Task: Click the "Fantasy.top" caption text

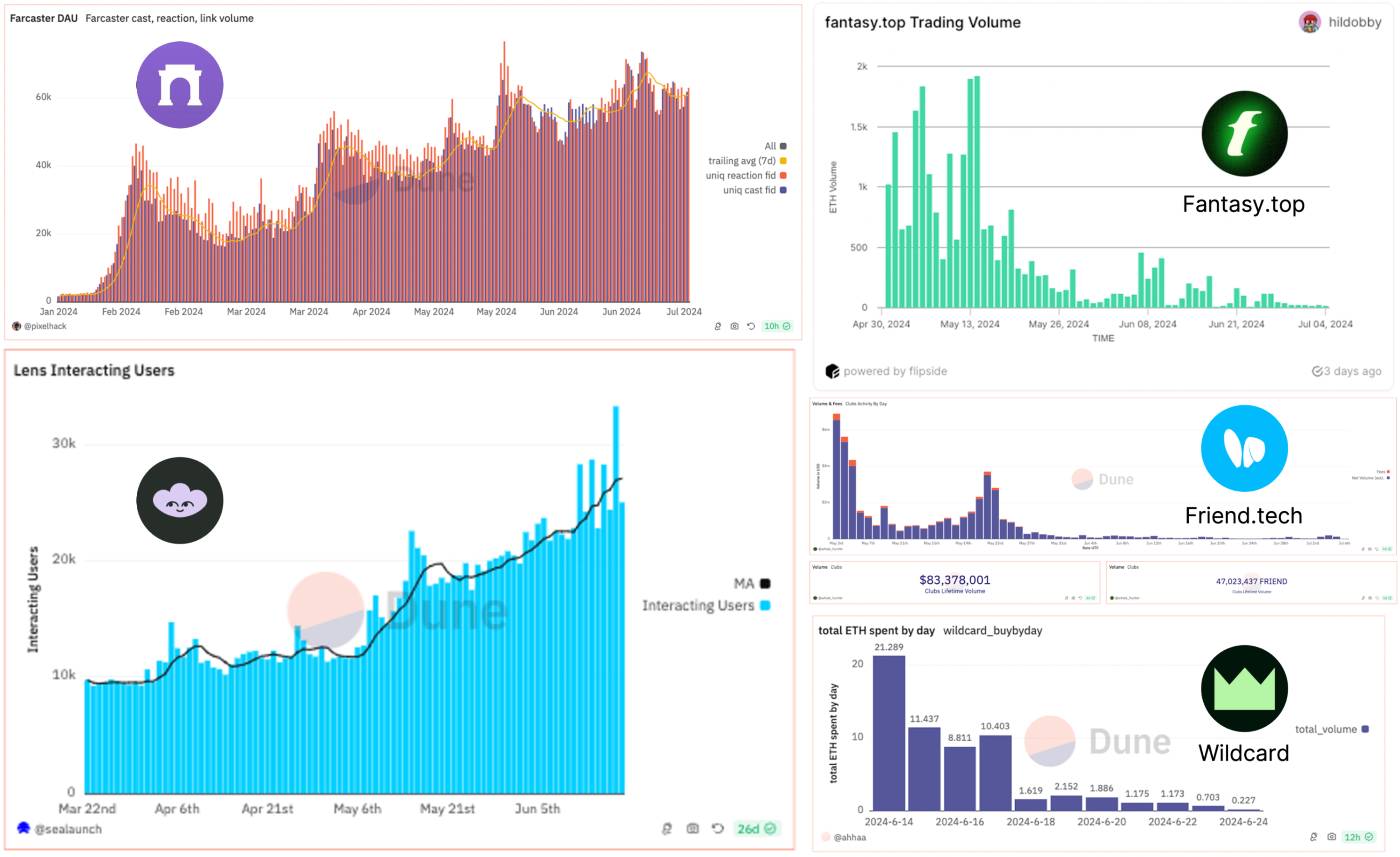Action: 1243,204
